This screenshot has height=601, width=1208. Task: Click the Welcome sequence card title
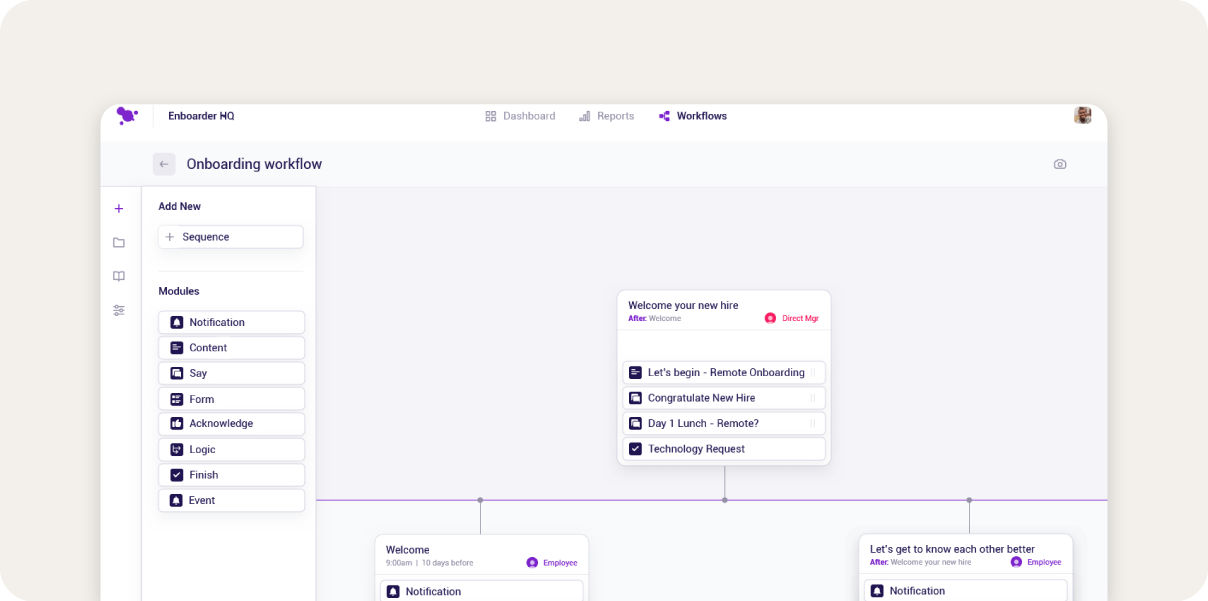tap(407, 550)
